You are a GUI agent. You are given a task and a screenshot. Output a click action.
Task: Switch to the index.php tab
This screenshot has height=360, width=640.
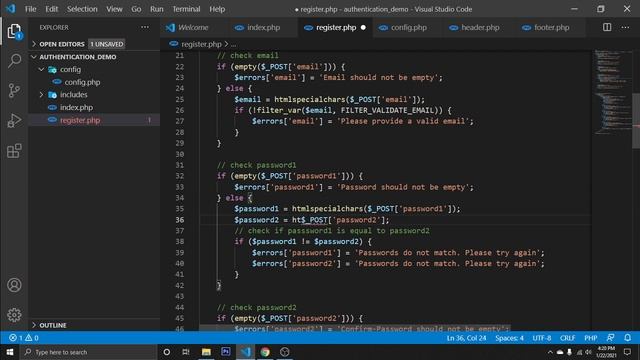tap(263, 27)
